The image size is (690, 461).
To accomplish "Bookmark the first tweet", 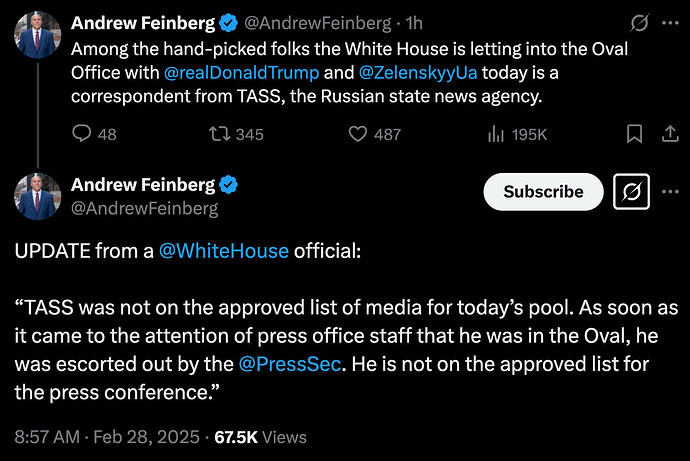I will pyautogui.click(x=634, y=134).
